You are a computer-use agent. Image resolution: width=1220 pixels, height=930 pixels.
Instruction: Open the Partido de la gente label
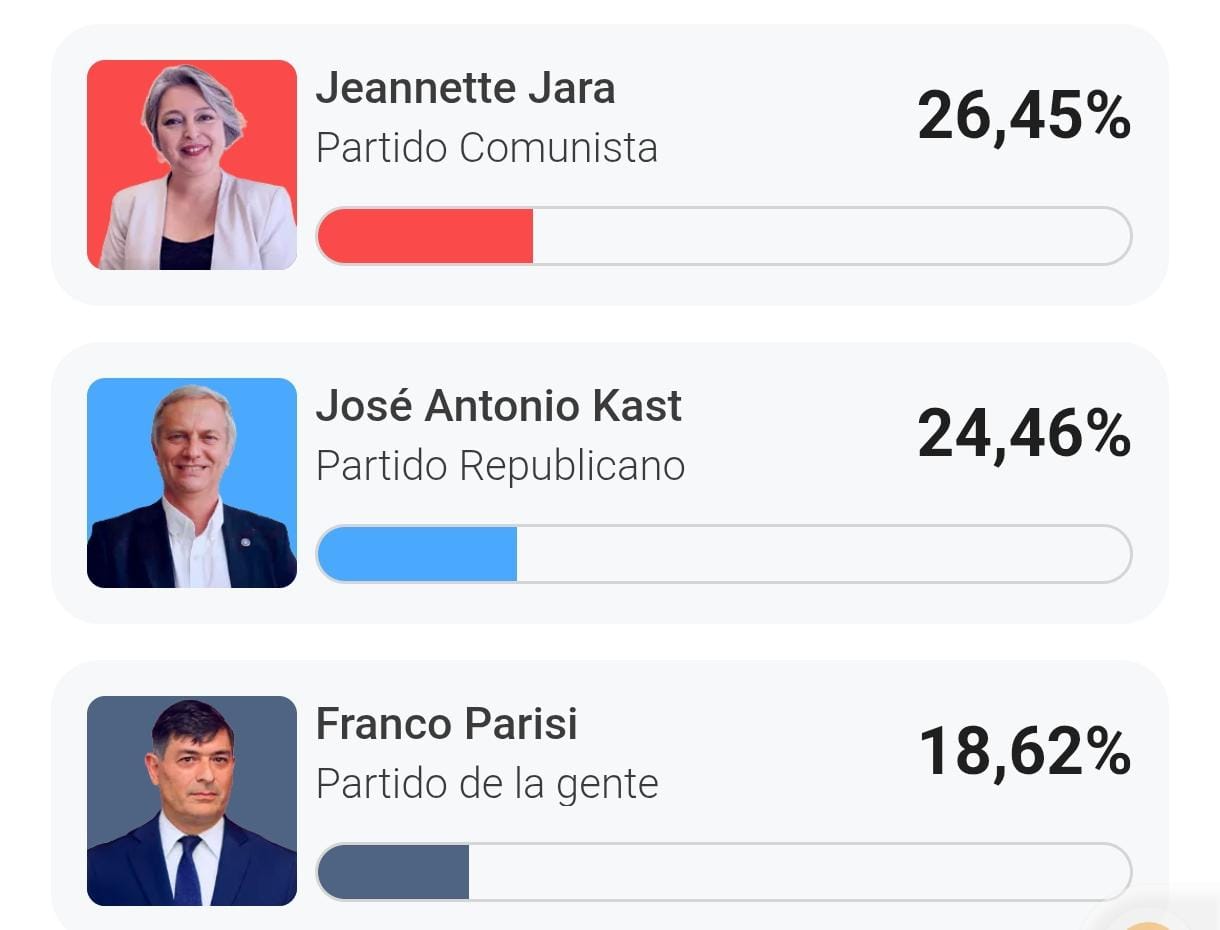tap(487, 784)
